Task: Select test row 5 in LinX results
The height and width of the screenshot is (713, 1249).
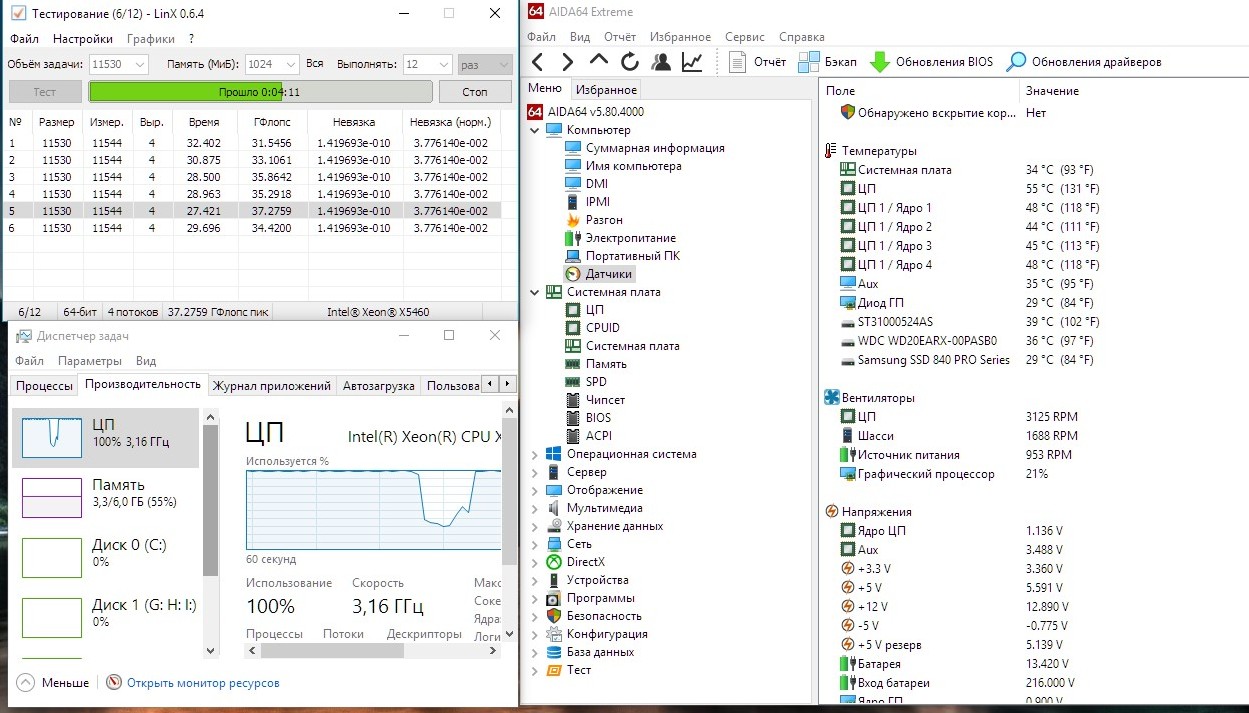Action: [x=253, y=211]
